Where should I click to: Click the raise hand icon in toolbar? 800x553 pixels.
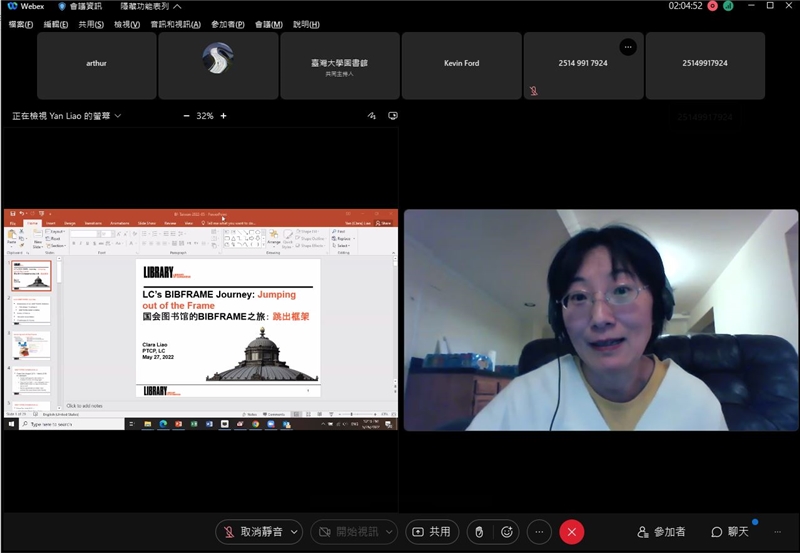(x=480, y=532)
